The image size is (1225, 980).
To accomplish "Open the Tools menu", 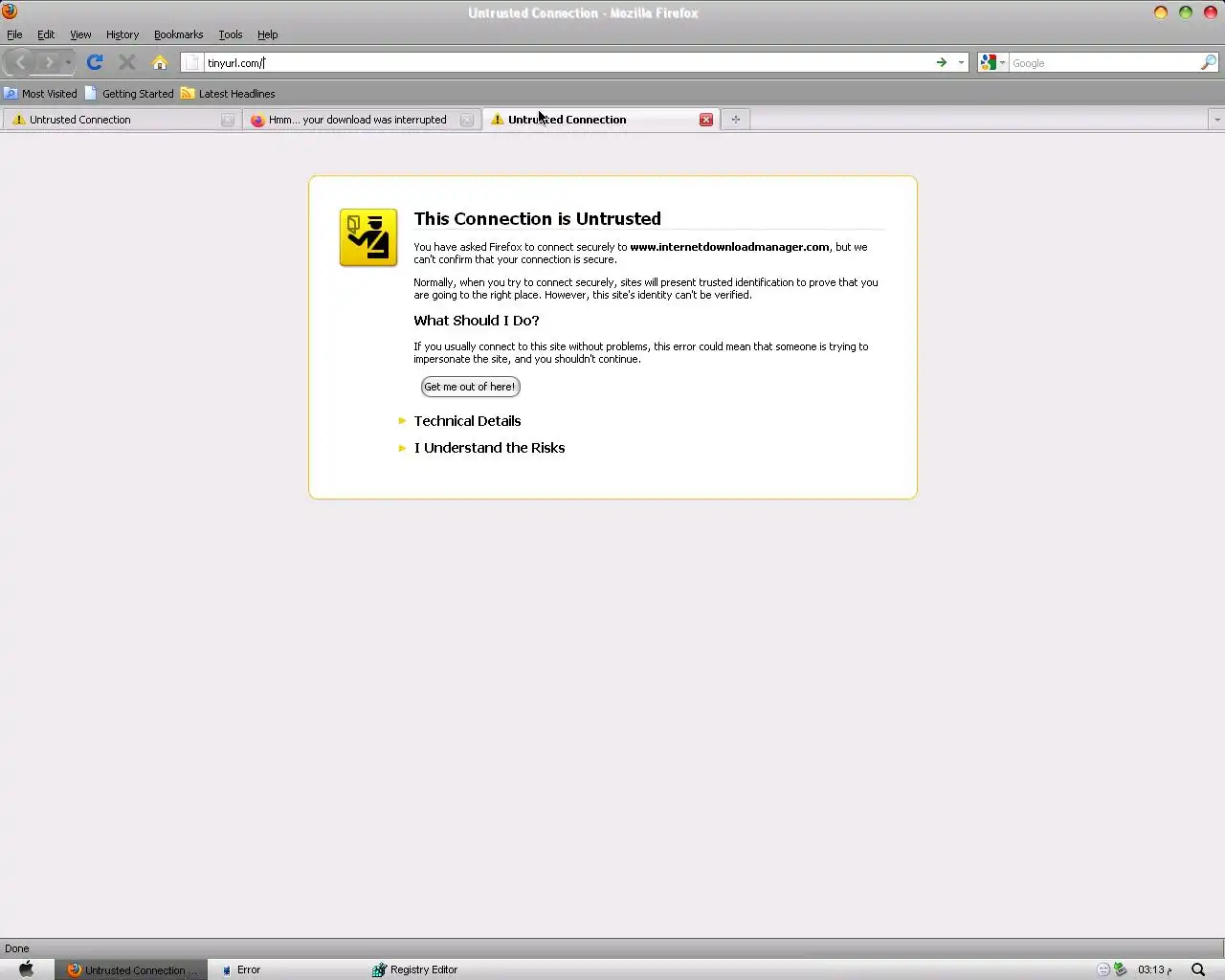I will coord(230,34).
